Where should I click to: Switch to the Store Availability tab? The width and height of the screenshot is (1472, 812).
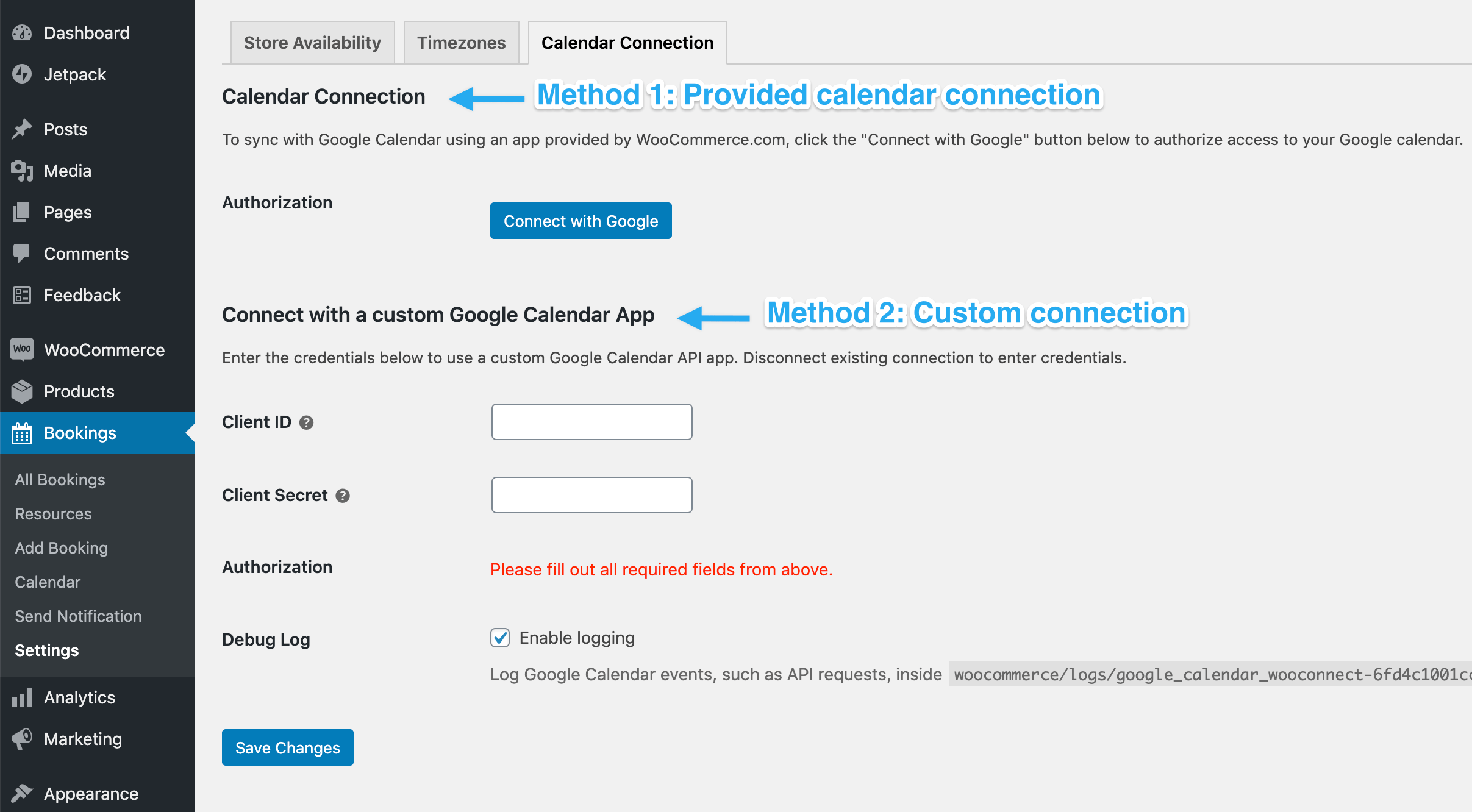pyautogui.click(x=312, y=42)
